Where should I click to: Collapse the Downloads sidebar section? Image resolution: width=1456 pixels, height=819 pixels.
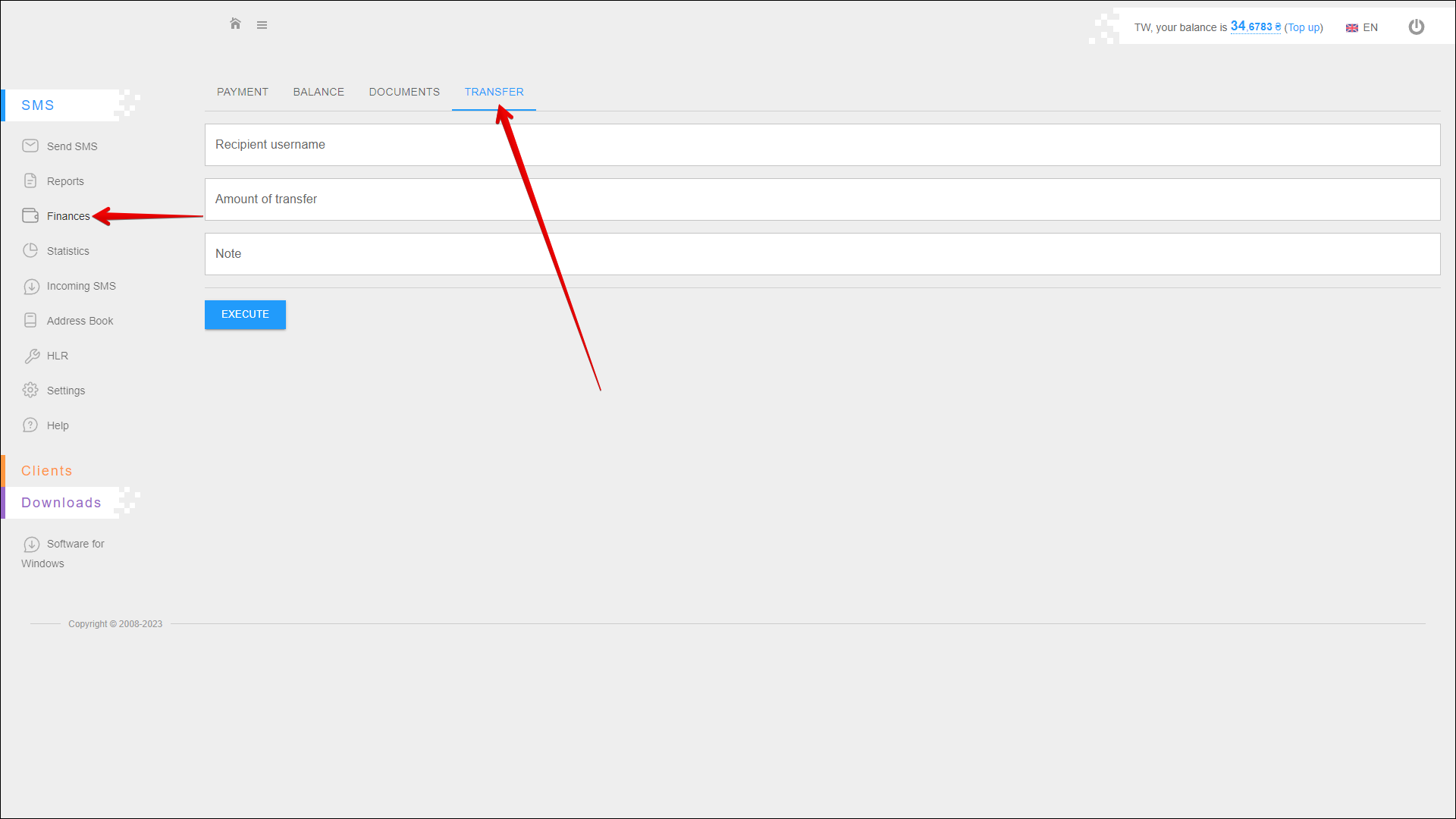coord(61,503)
